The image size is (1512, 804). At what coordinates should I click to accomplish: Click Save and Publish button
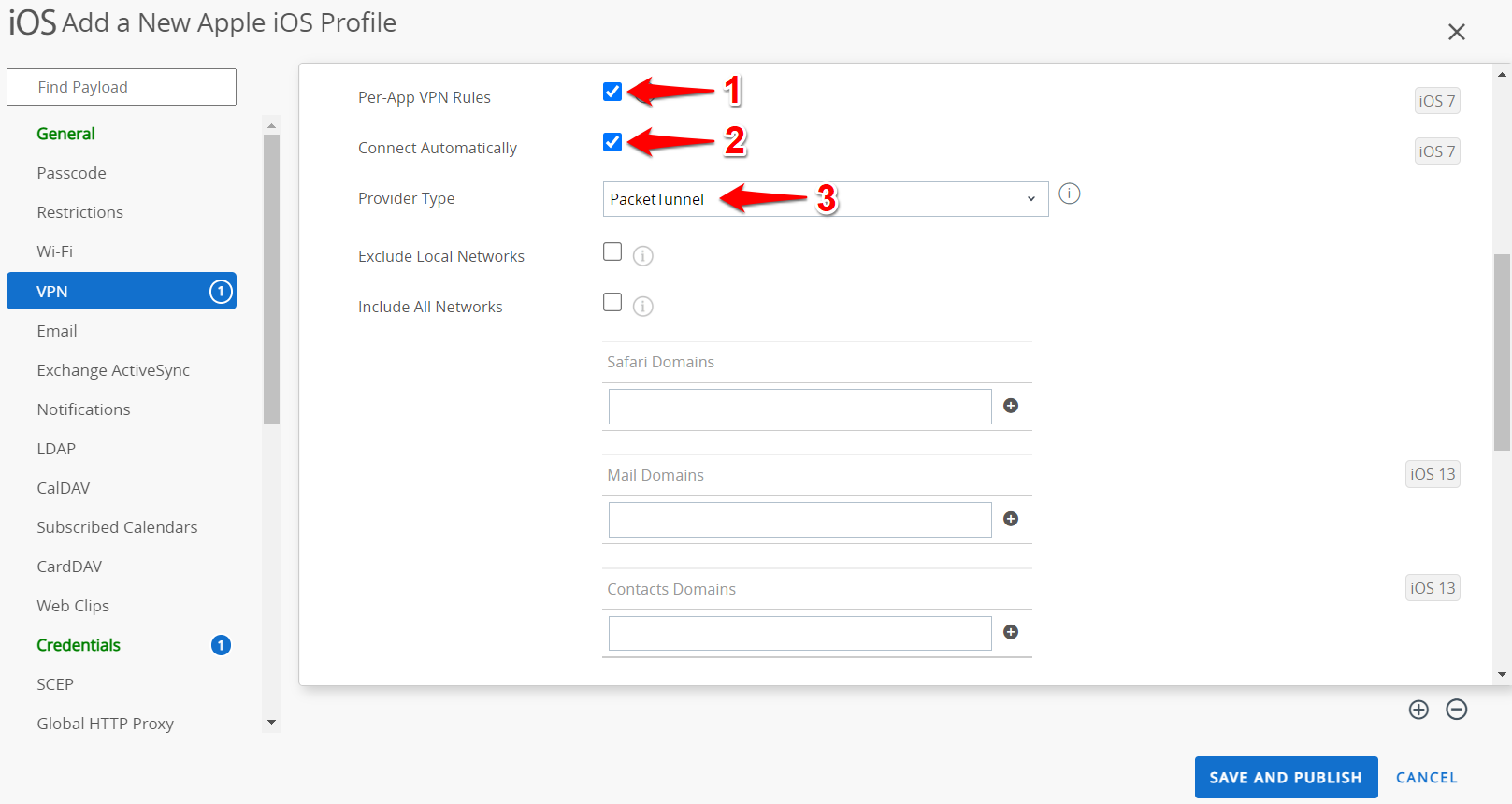(x=1286, y=777)
